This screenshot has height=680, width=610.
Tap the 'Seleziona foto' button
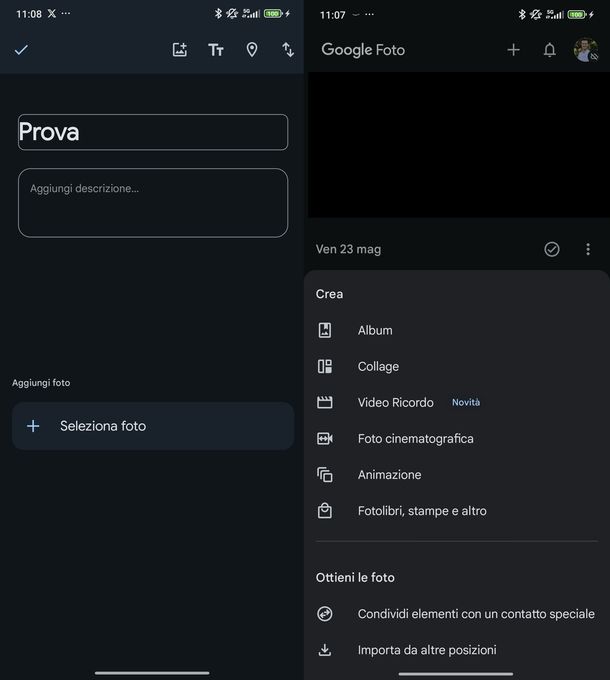pyautogui.click(x=153, y=426)
